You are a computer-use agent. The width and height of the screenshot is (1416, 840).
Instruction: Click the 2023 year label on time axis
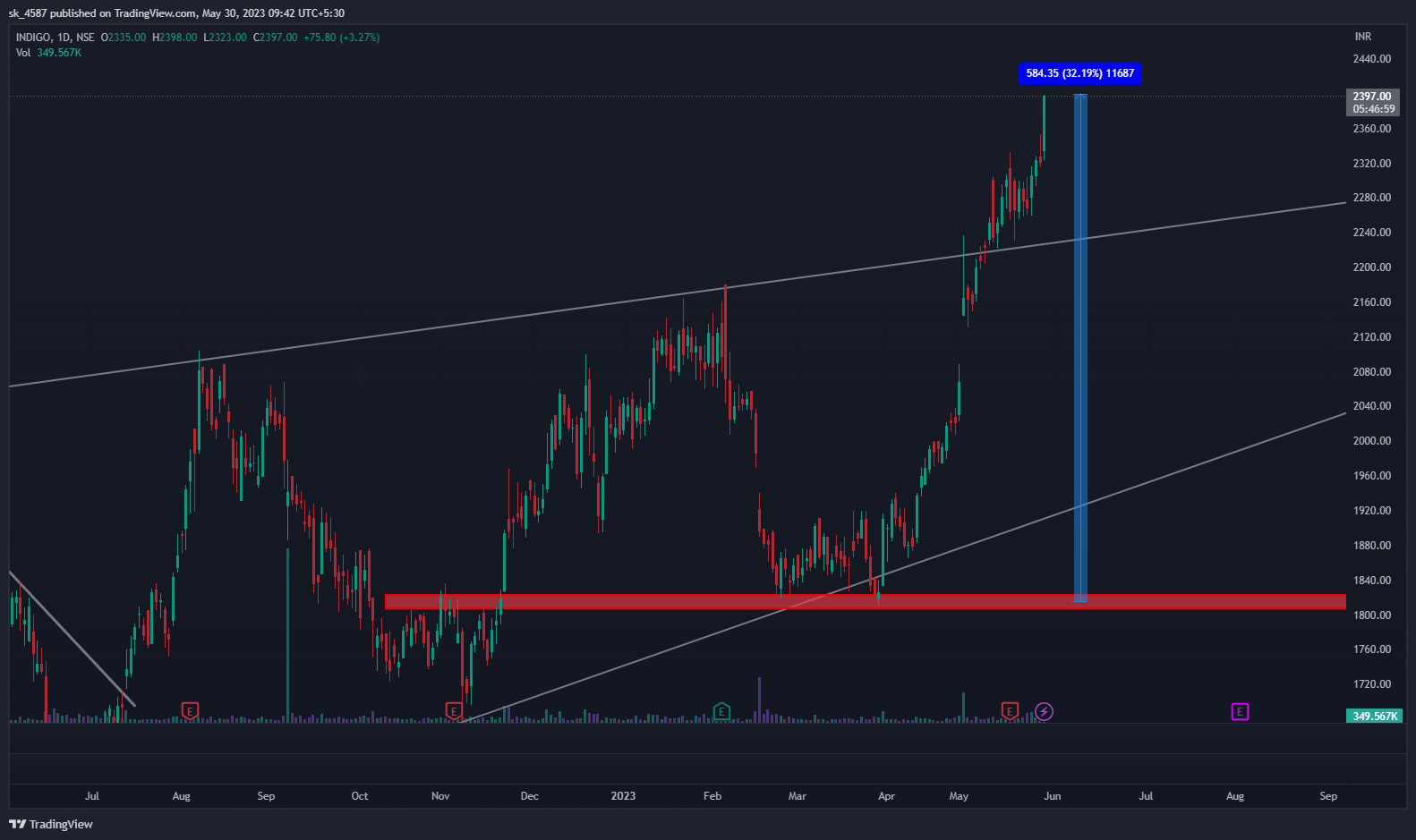point(623,796)
